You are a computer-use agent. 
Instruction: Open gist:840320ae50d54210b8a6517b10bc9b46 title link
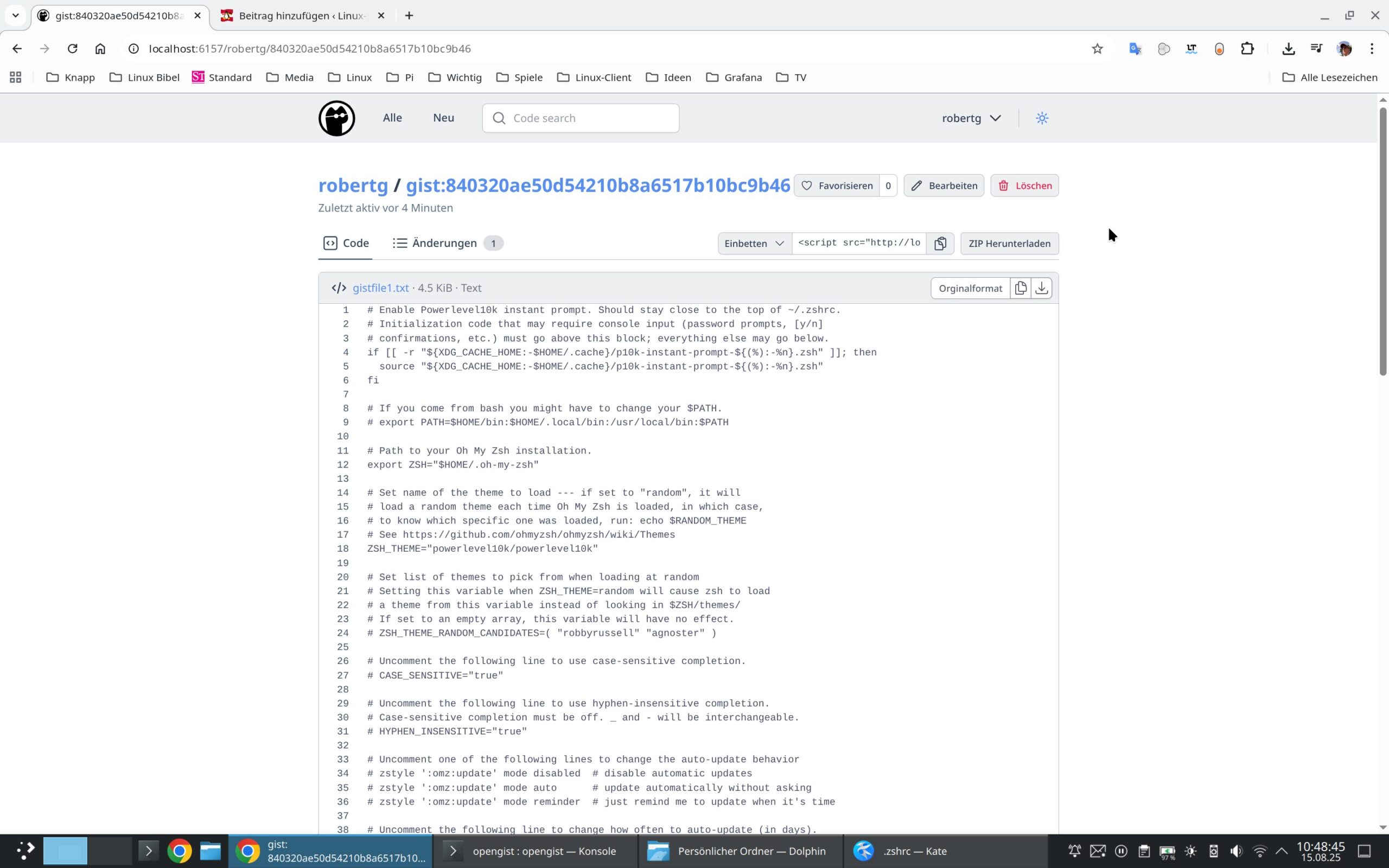pyautogui.click(x=598, y=186)
